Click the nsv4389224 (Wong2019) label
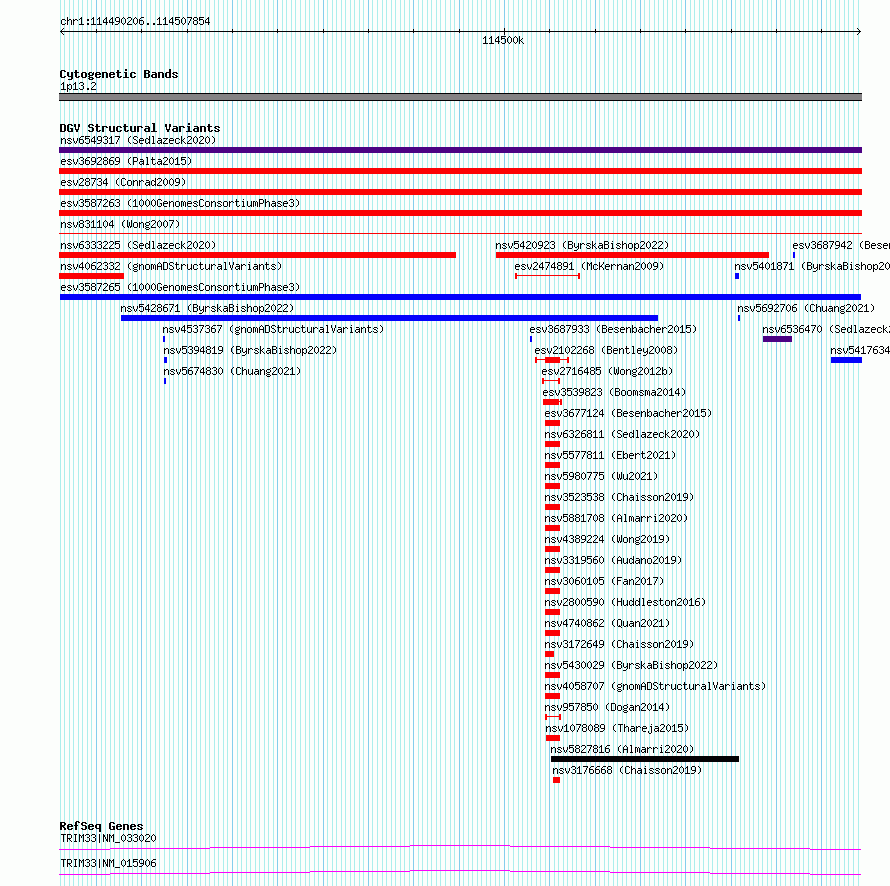The width and height of the screenshot is (890, 886). click(607, 539)
